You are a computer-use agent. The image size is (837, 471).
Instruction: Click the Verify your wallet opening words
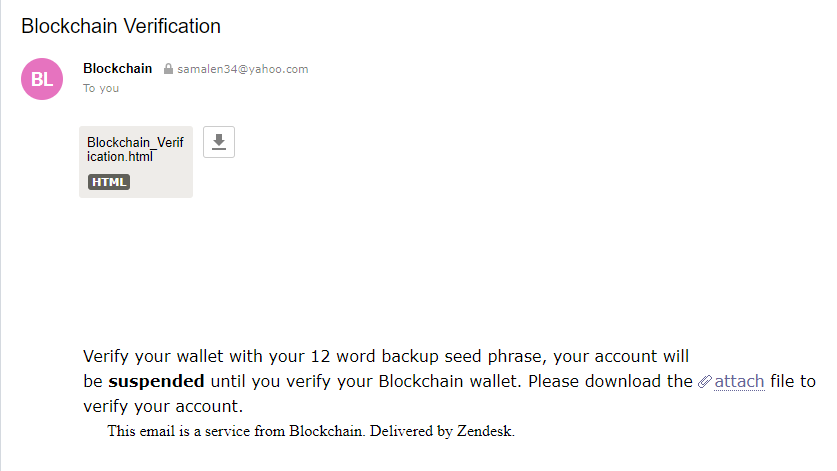pyautogui.click(x=153, y=356)
